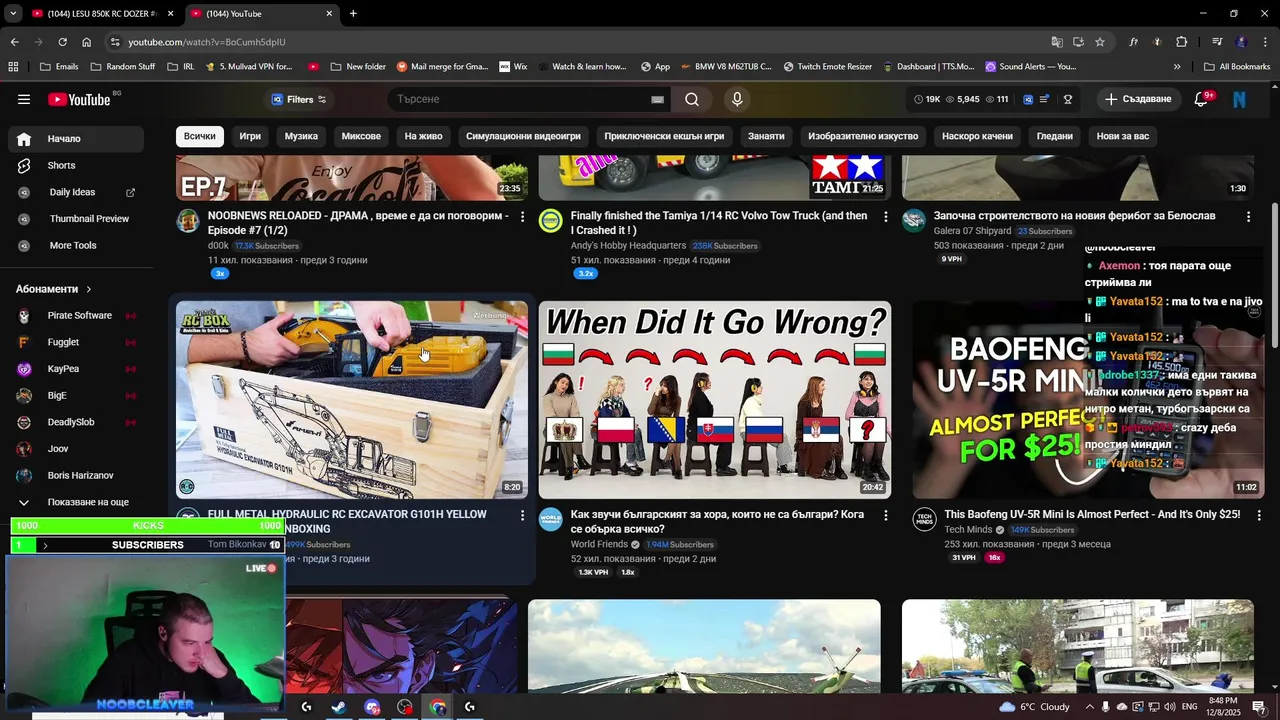Image resolution: width=1280 pixels, height=720 pixels.
Task: Select the Симулационни видеоигри chip
Action: 523,136
